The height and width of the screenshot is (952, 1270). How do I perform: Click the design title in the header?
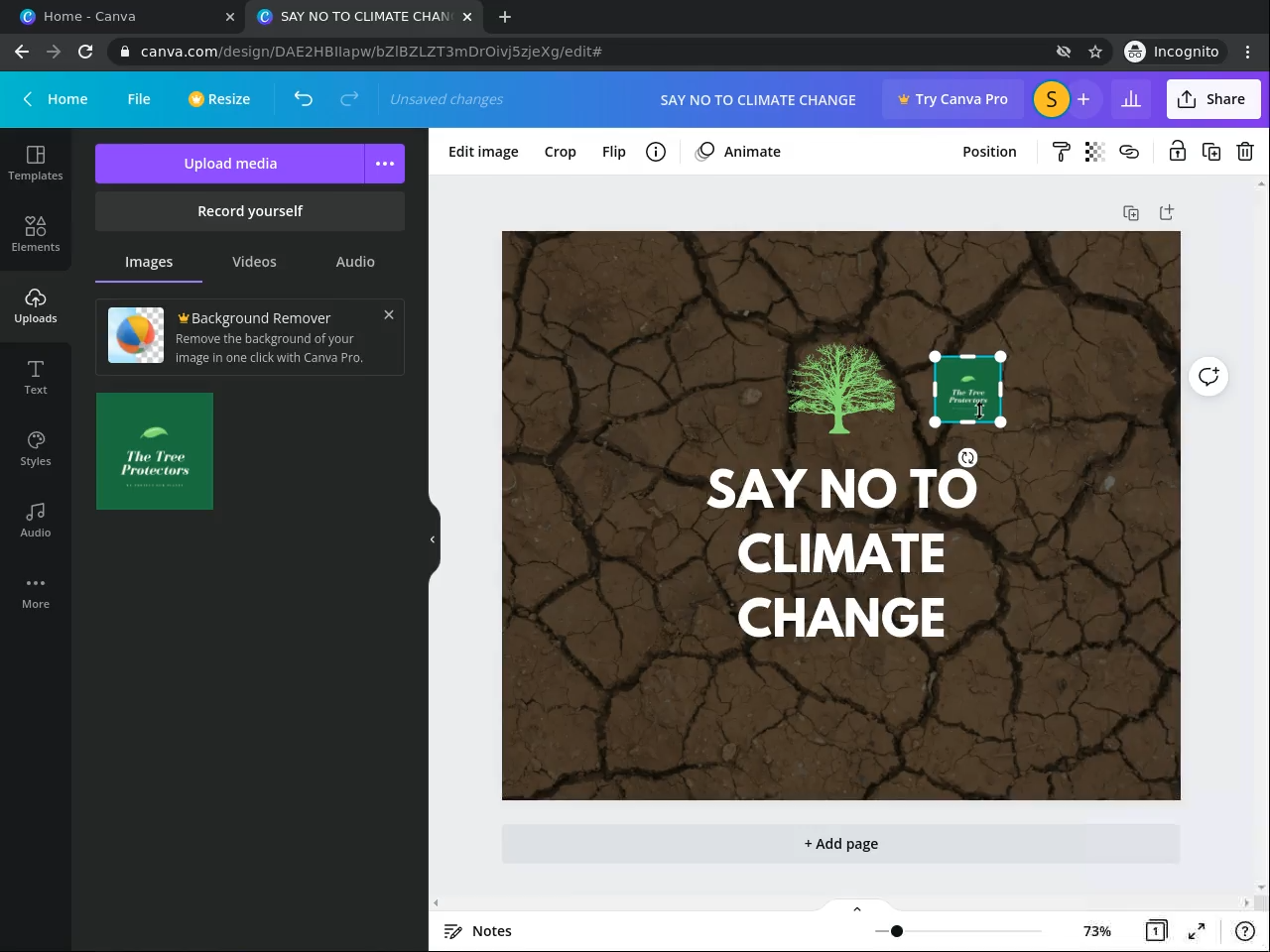click(758, 100)
